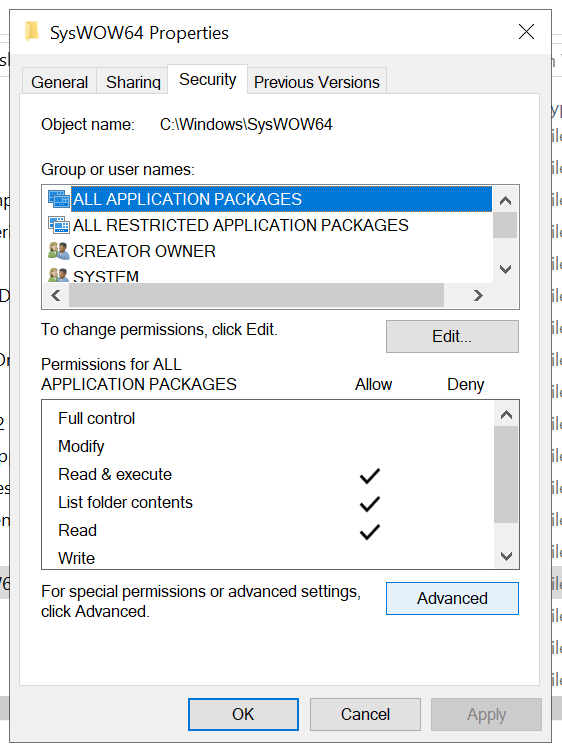Click the Read & execute permission row
Screen dimensions: 562x750
(x=268, y=474)
